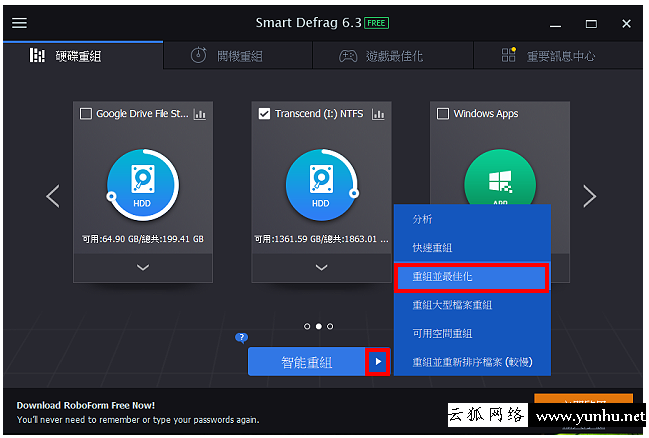Go to the first page dot
This screenshot has height=438, width=649.
coord(307,327)
